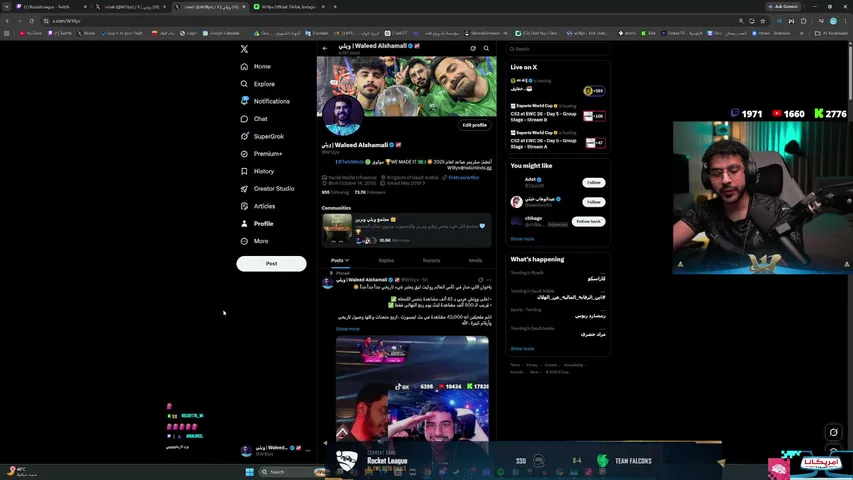Click the Grok icon in the profile header
Viewport: 853px width, 480px height.
(x=473, y=48)
